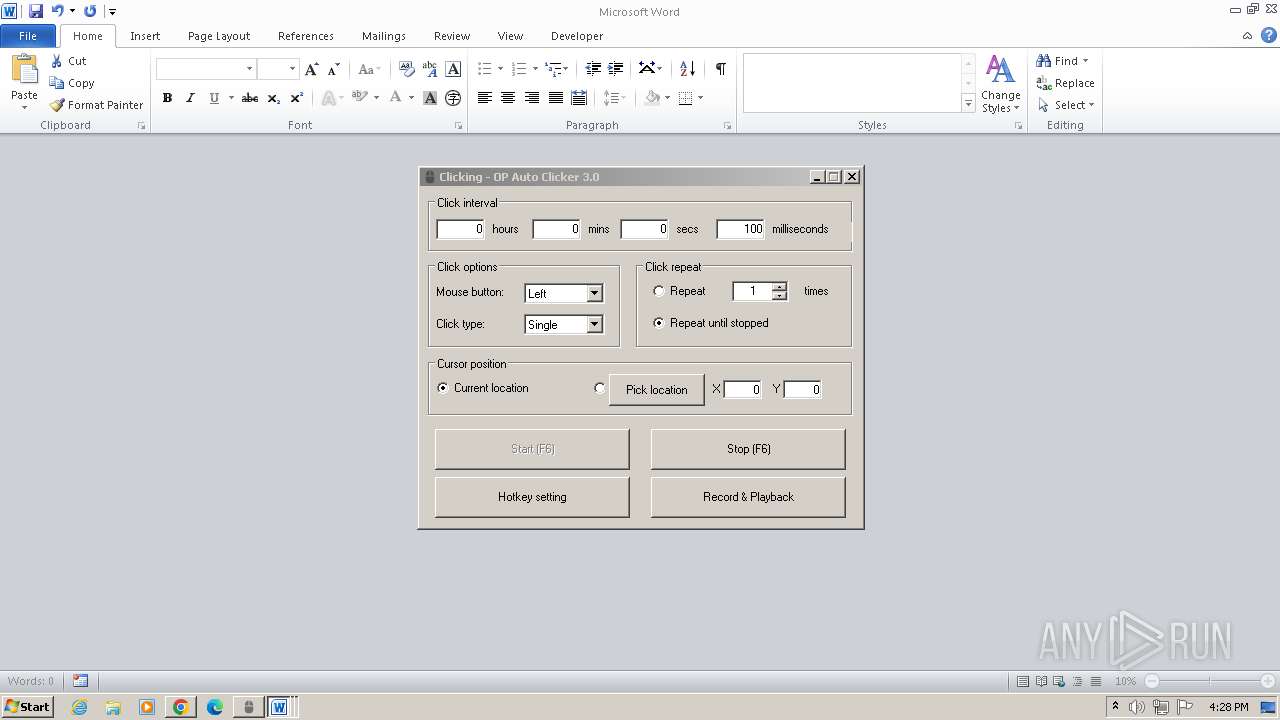Switch to the References tab
Viewport: 1280px width, 720px height.
coord(306,36)
